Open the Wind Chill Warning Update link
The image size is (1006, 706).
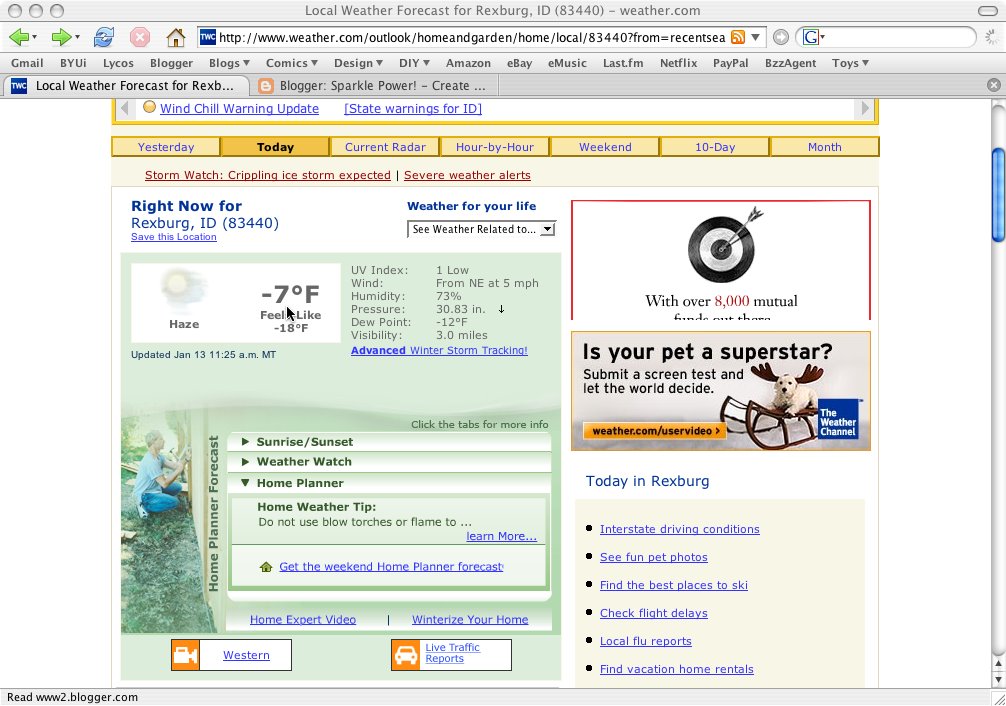pyautogui.click(x=239, y=108)
